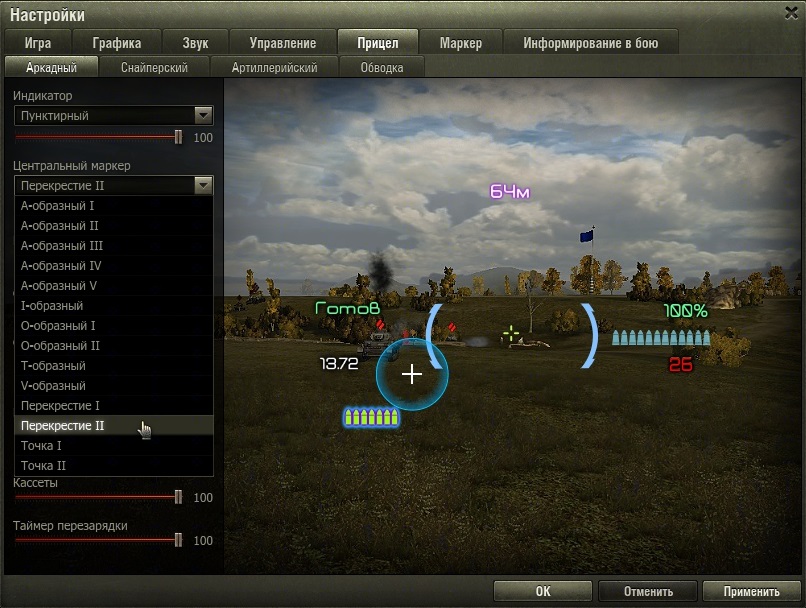Click the yellow aiming reticle in preview

511,334
